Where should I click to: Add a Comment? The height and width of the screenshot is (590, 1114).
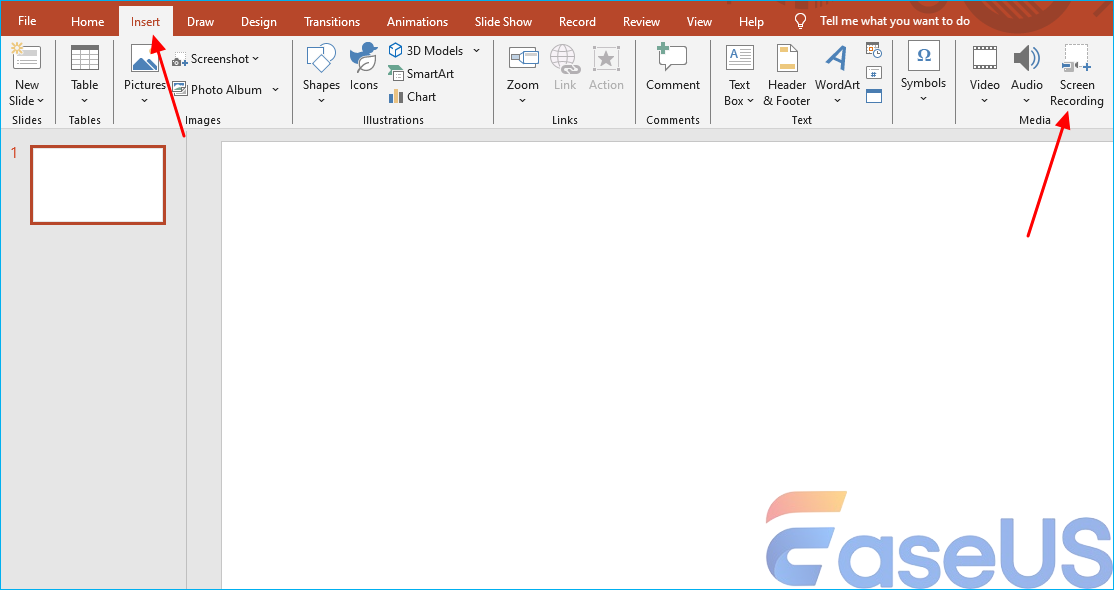tap(673, 68)
